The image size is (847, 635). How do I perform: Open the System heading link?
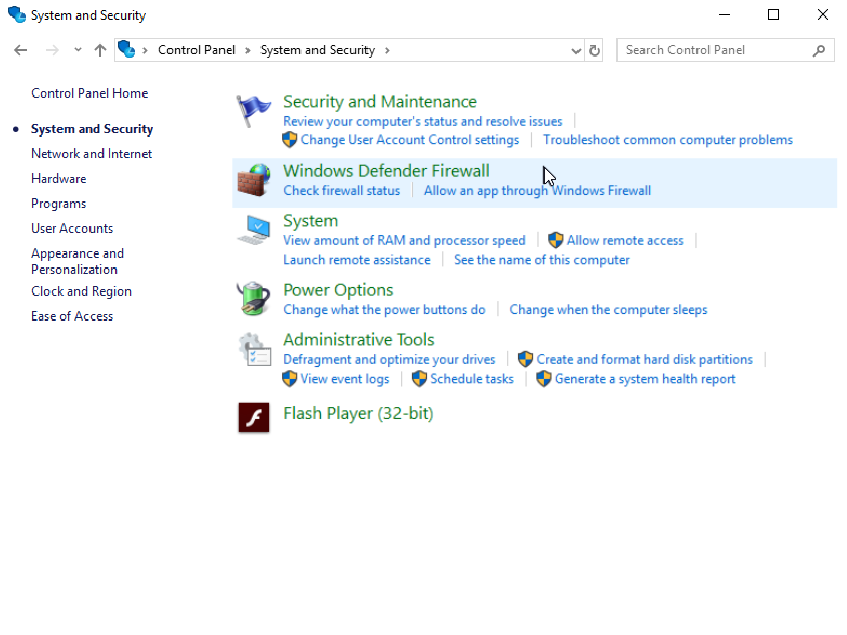(311, 221)
